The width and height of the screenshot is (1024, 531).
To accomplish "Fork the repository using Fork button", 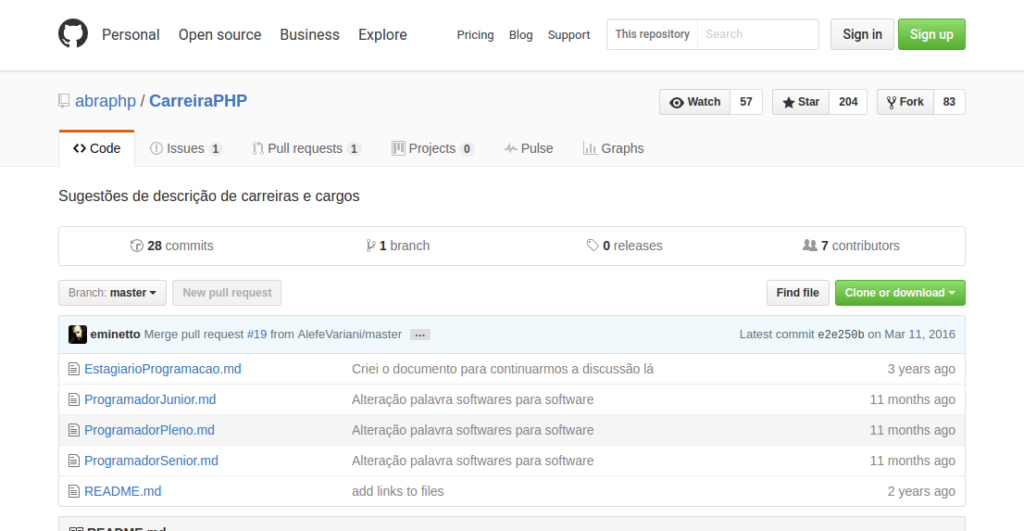I will [905, 102].
